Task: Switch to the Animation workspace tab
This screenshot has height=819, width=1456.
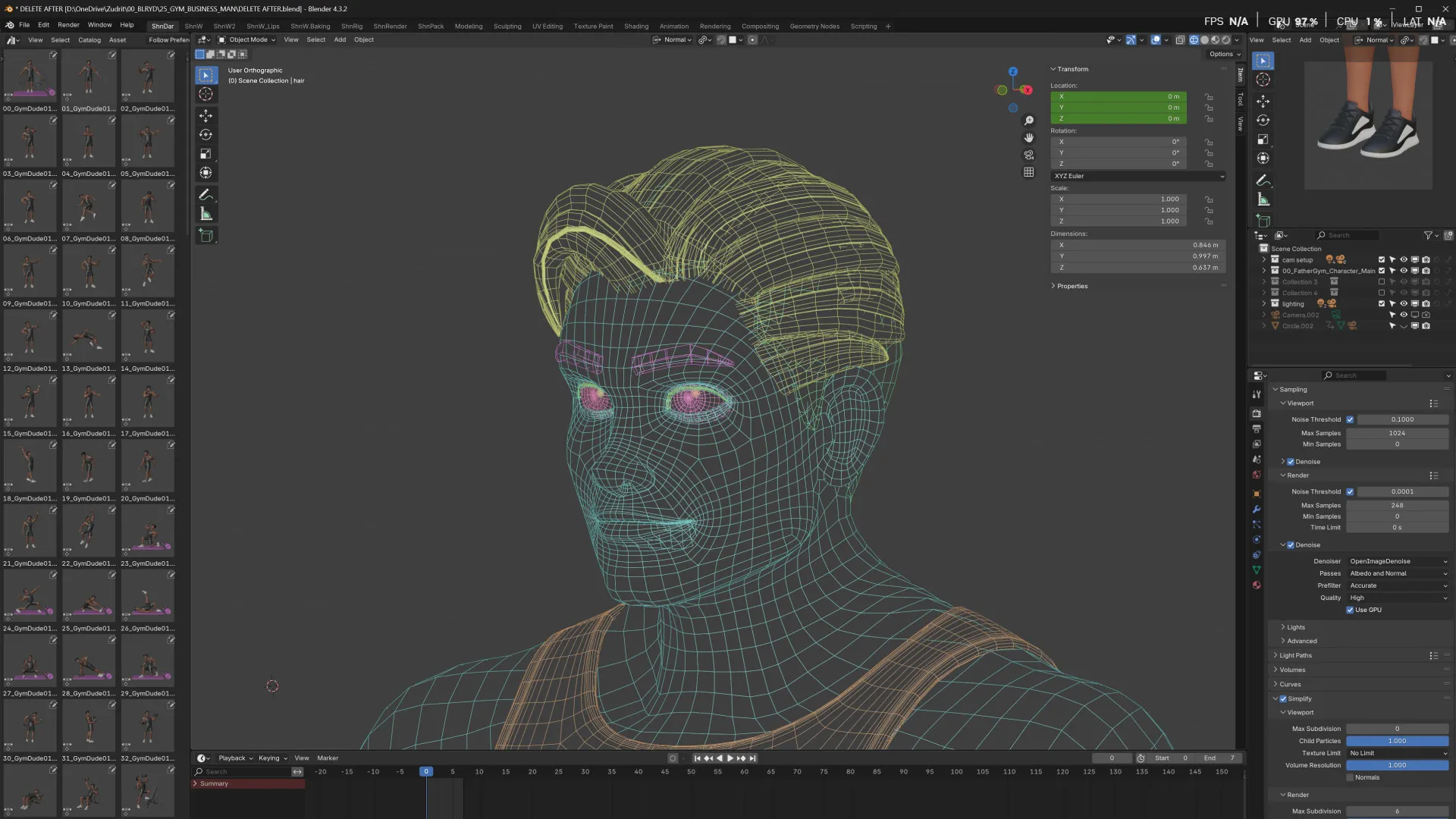Action: [x=673, y=26]
